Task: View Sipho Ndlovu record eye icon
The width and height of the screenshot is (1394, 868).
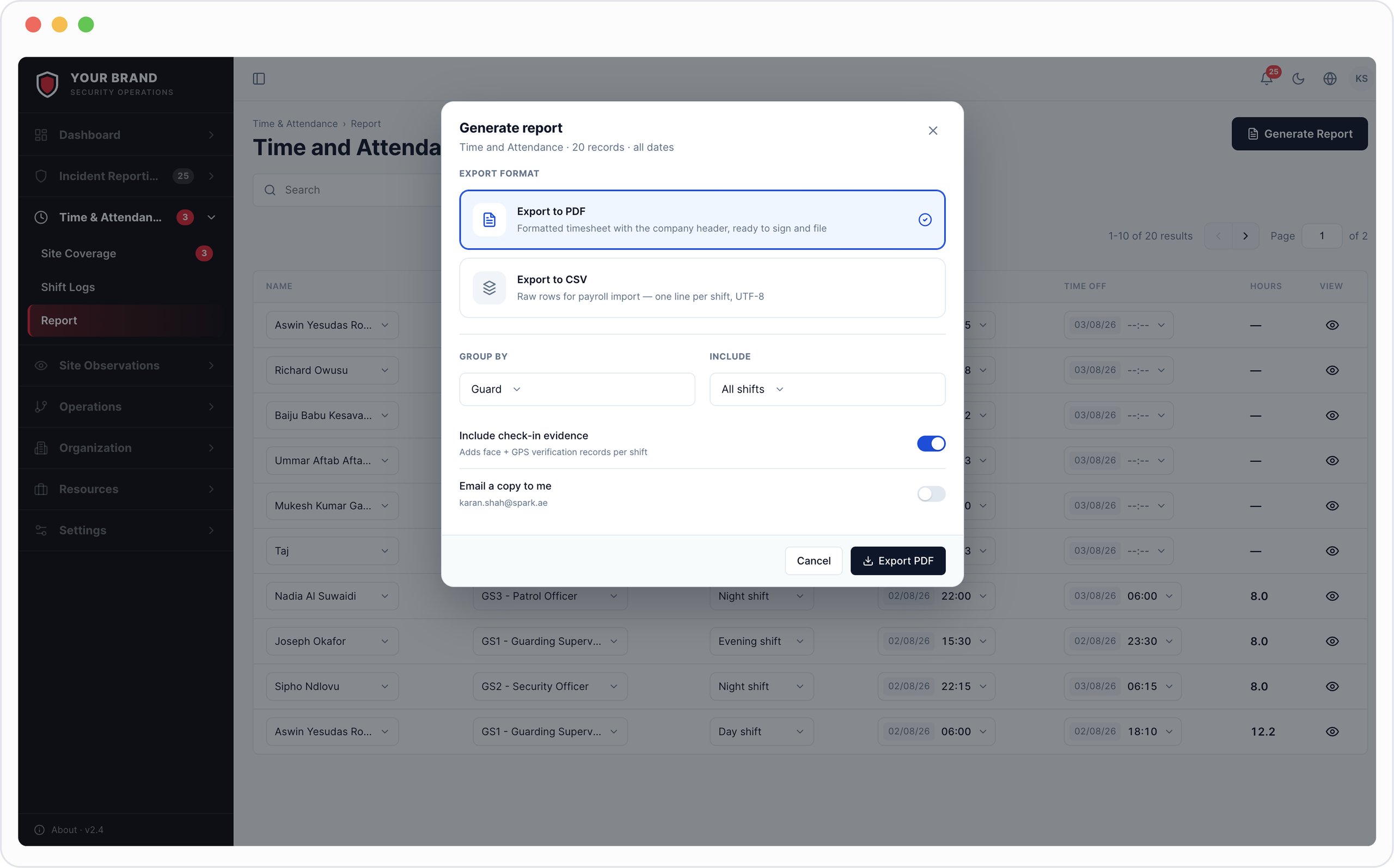Action: click(x=1332, y=687)
